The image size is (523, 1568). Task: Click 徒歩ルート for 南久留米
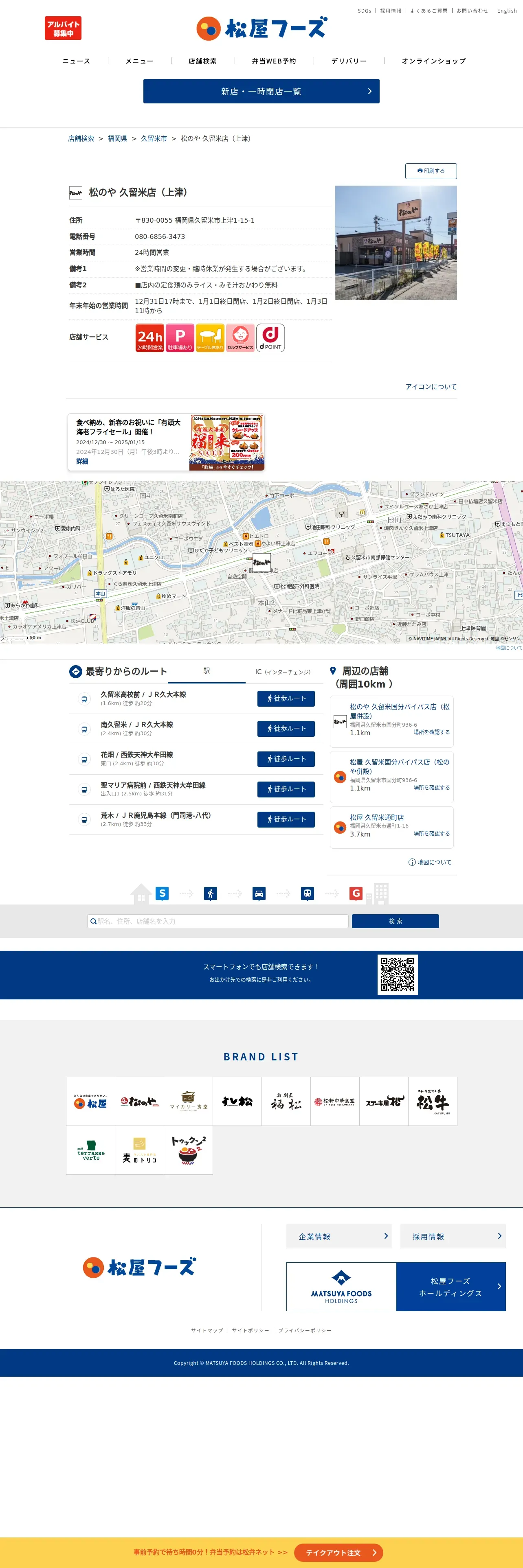pyautogui.click(x=286, y=729)
